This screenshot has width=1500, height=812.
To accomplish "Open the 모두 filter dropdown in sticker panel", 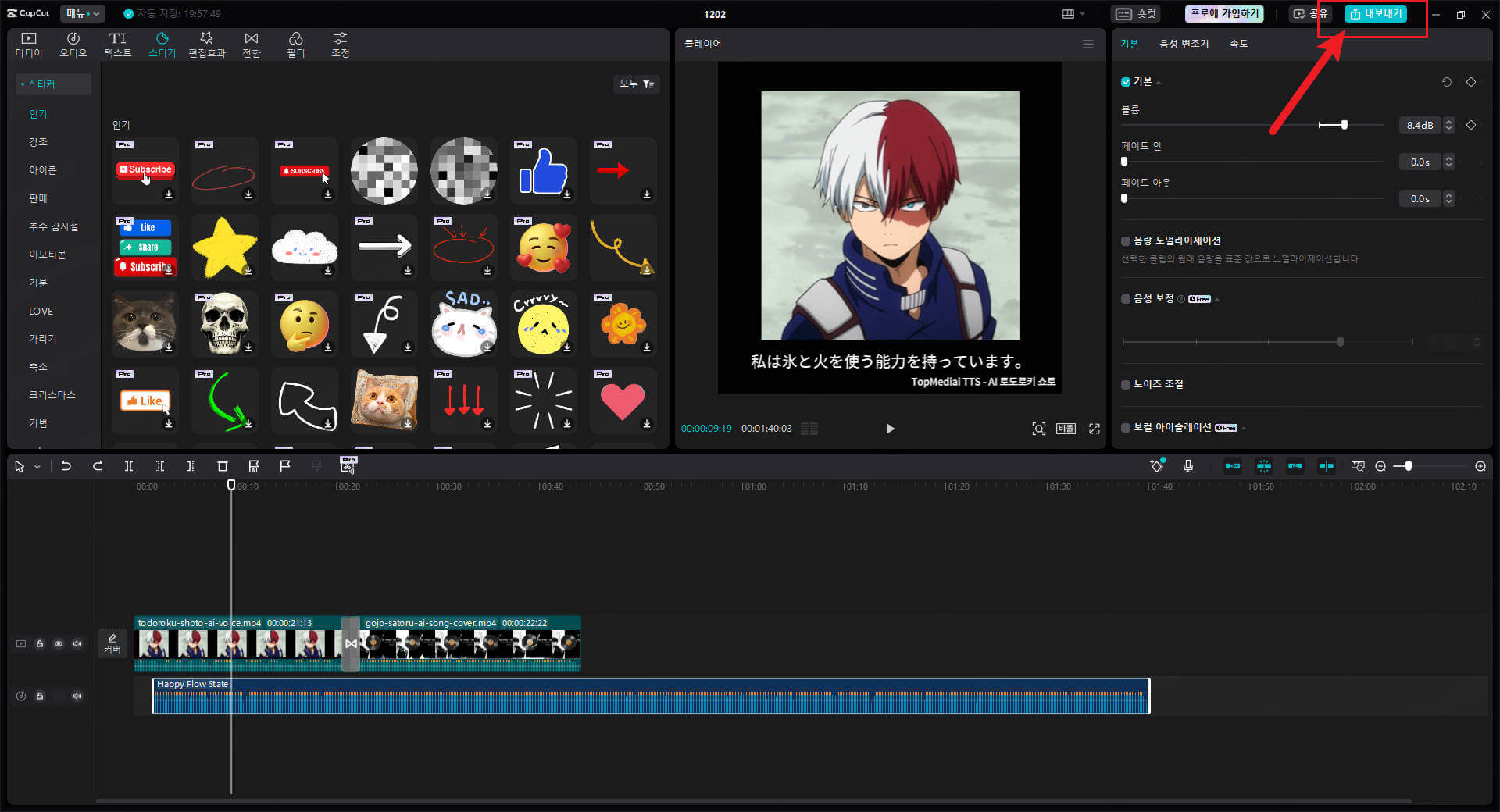I will tap(637, 84).
